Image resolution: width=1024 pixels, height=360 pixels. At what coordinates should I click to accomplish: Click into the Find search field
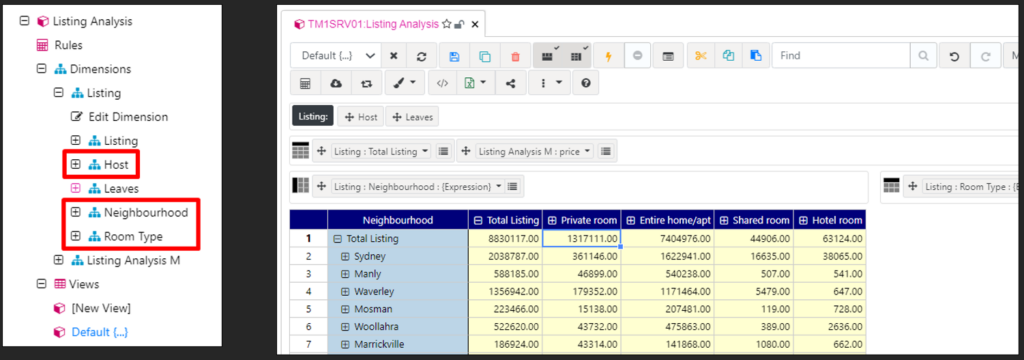click(840, 56)
